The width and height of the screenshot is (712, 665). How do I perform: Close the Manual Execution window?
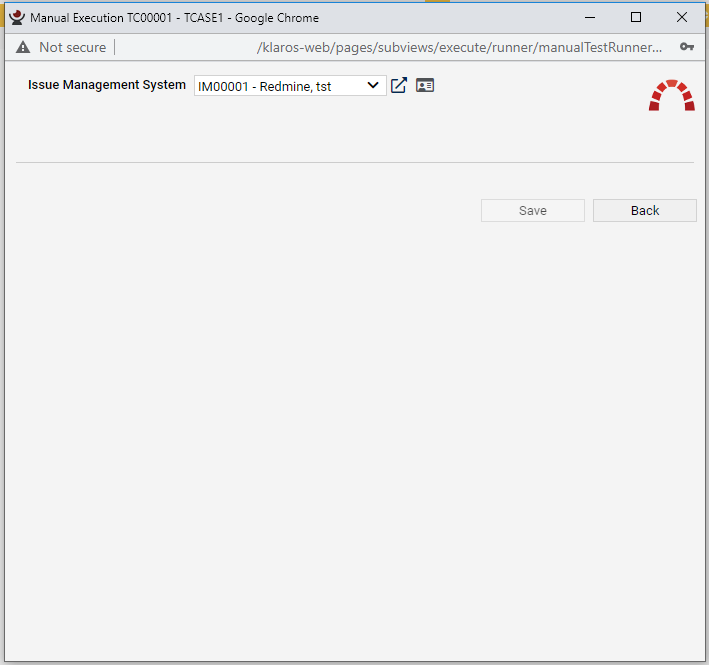point(682,17)
